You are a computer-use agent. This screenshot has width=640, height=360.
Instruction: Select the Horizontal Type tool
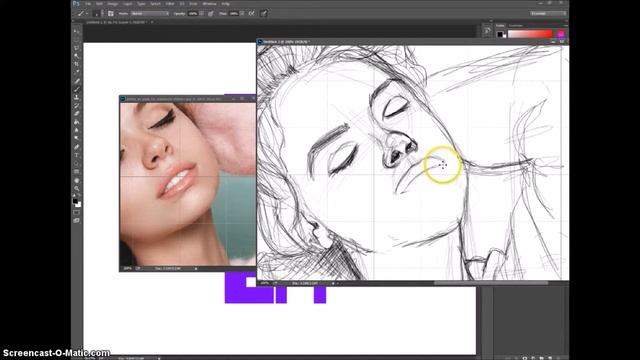click(77, 155)
